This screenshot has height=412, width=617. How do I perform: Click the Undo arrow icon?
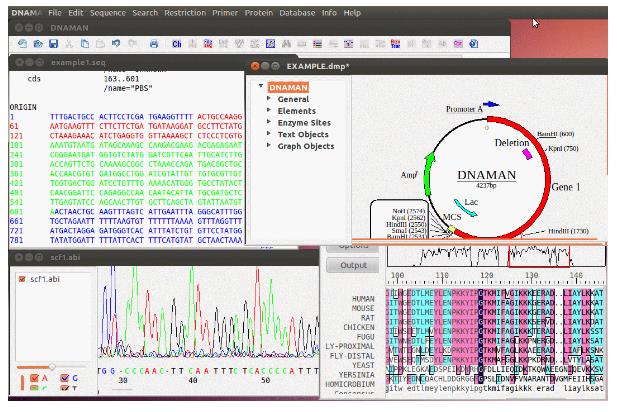point(116,44)
